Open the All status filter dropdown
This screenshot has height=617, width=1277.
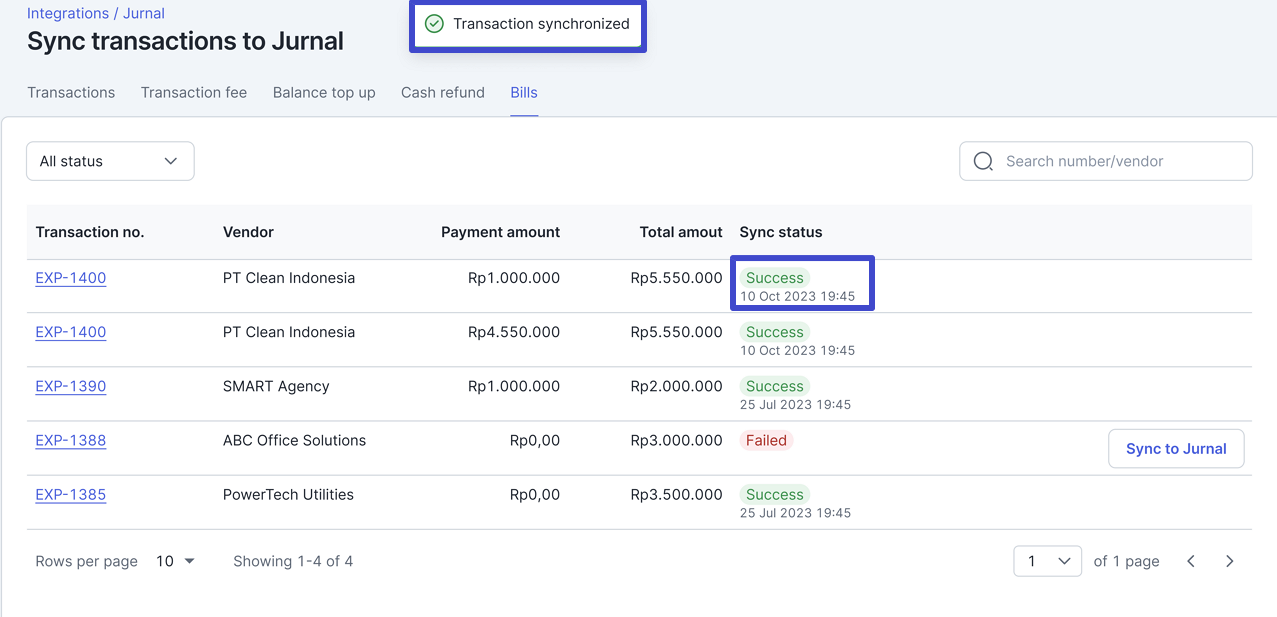(x=110, y=161)
